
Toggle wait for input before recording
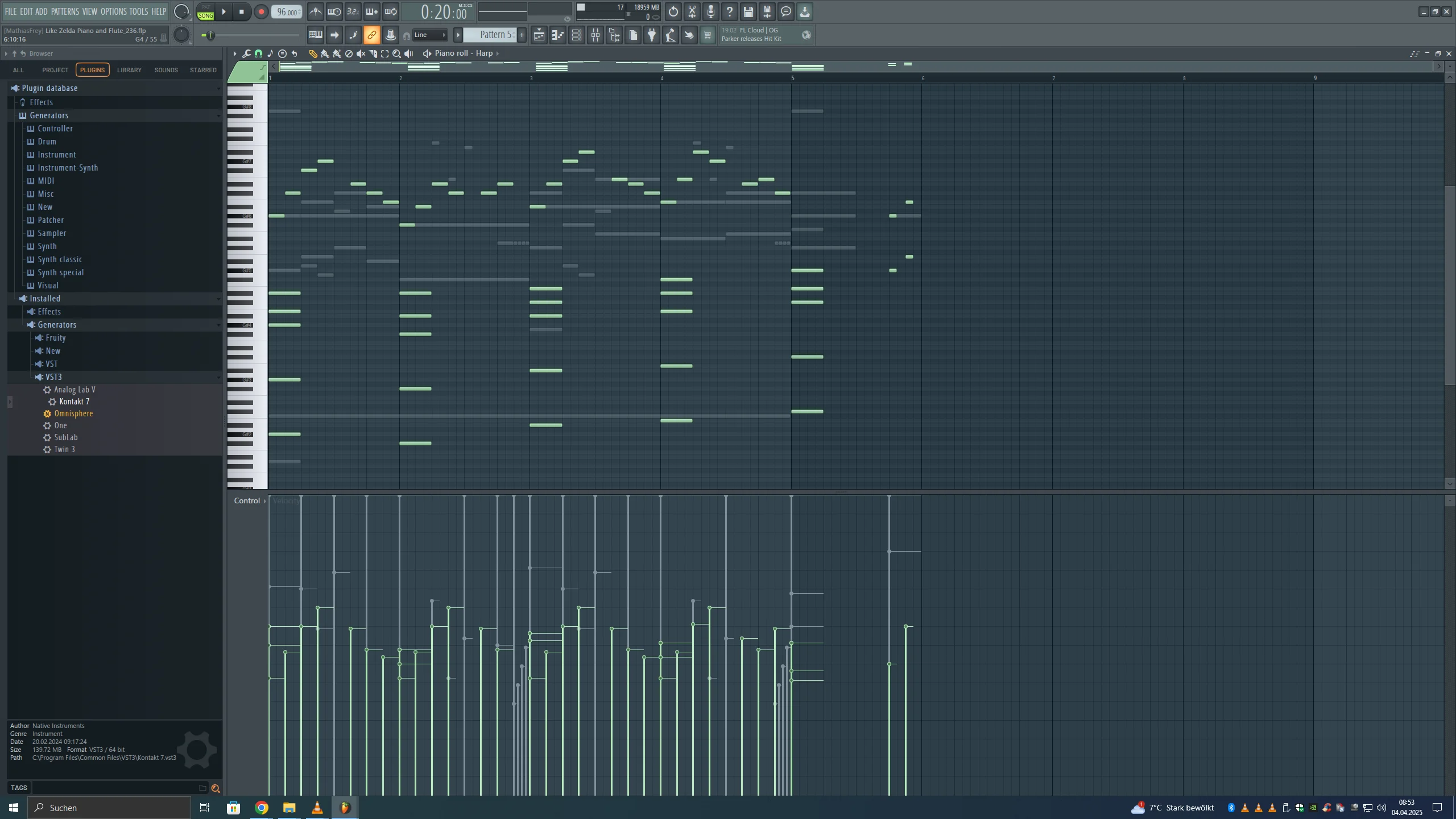coord(334,11)
